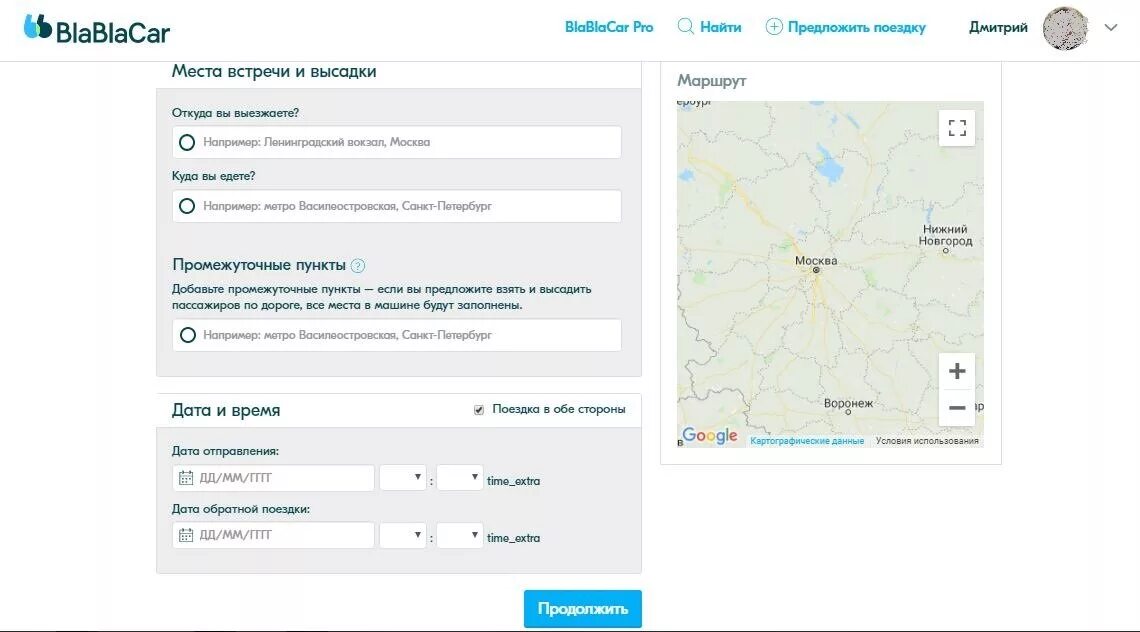The height and width of the screenshot is (632, 1140).
Task: Open departure minutes dropdown
Action: (459, 478)
